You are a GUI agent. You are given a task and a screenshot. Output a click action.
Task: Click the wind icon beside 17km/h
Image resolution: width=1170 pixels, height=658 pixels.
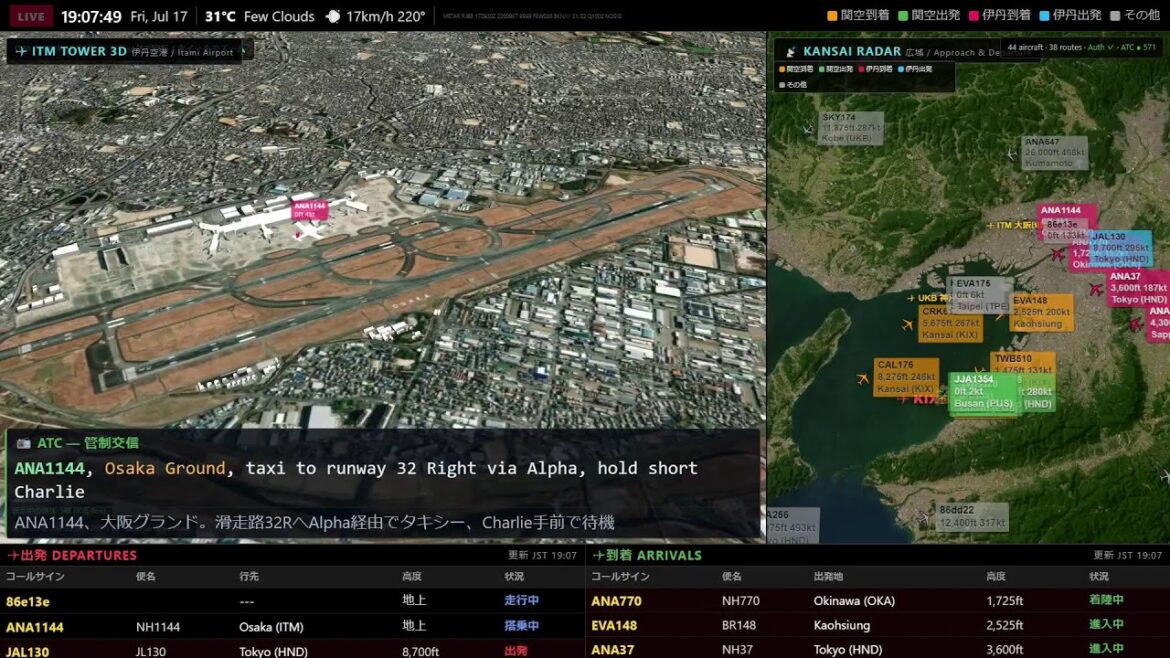coord(334,16)
